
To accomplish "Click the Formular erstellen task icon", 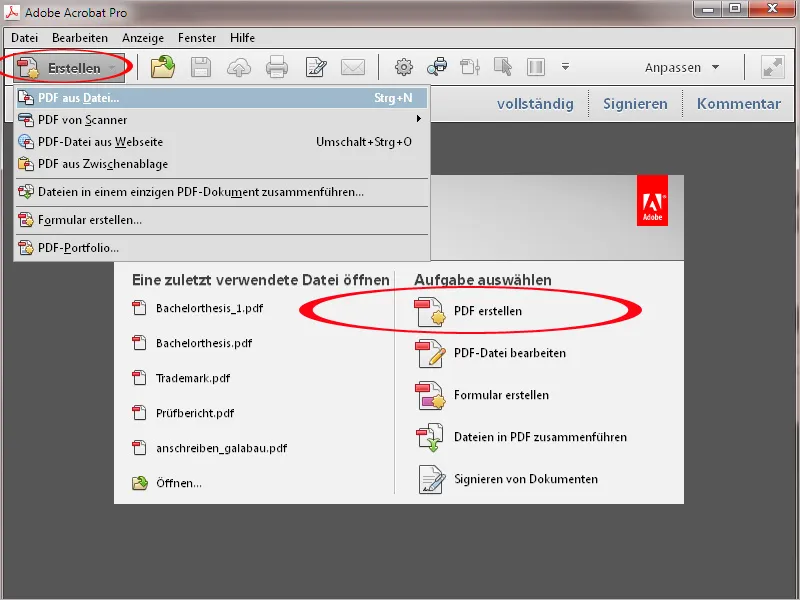I will (430, 396).
